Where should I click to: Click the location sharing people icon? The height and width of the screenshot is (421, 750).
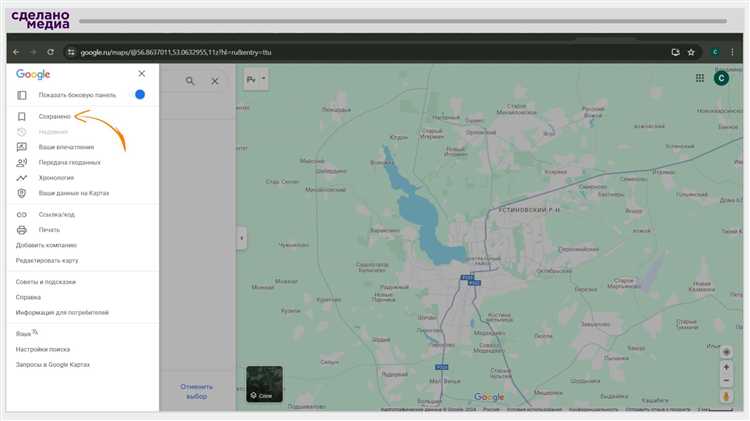pos(22,162)
